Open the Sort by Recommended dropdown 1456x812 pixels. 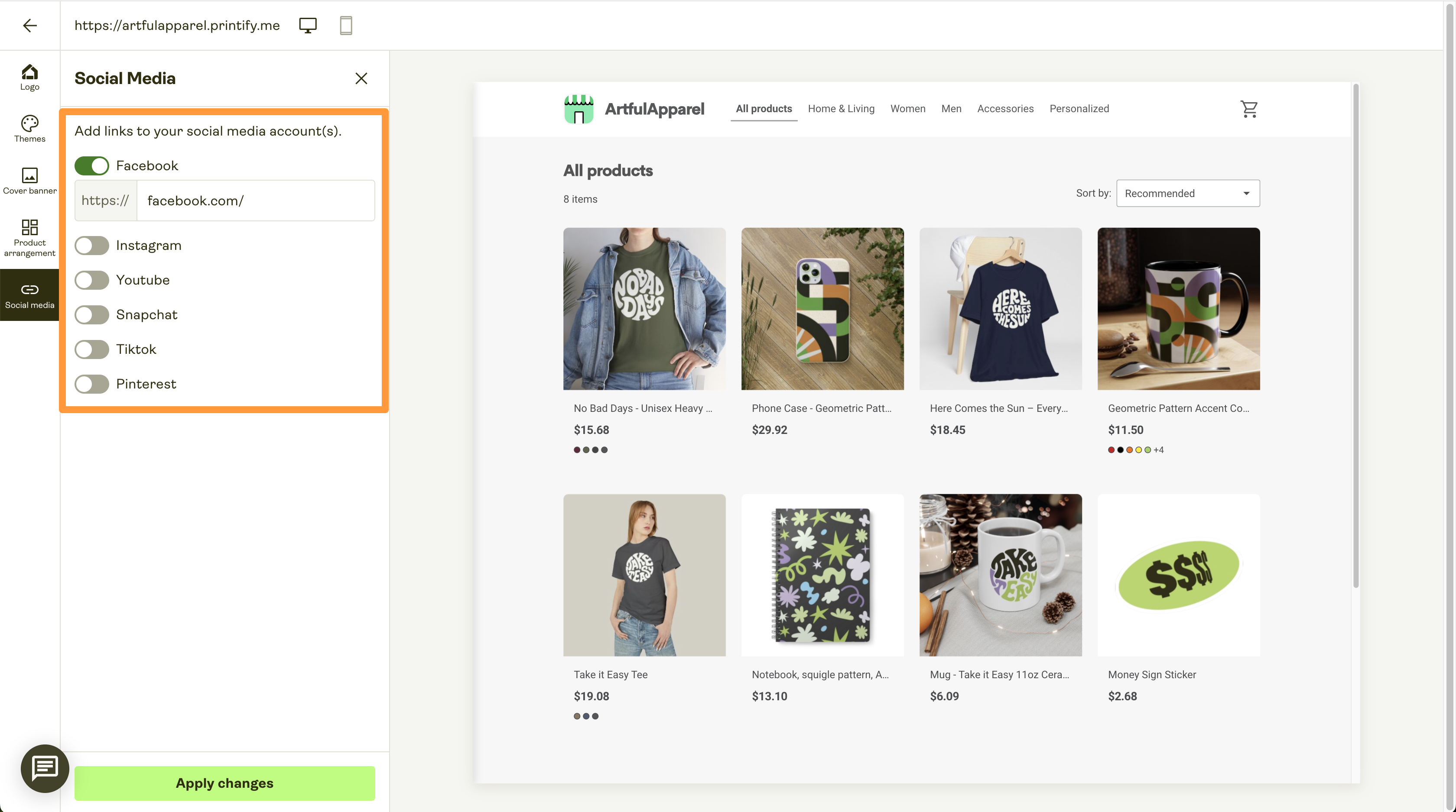1187,194
